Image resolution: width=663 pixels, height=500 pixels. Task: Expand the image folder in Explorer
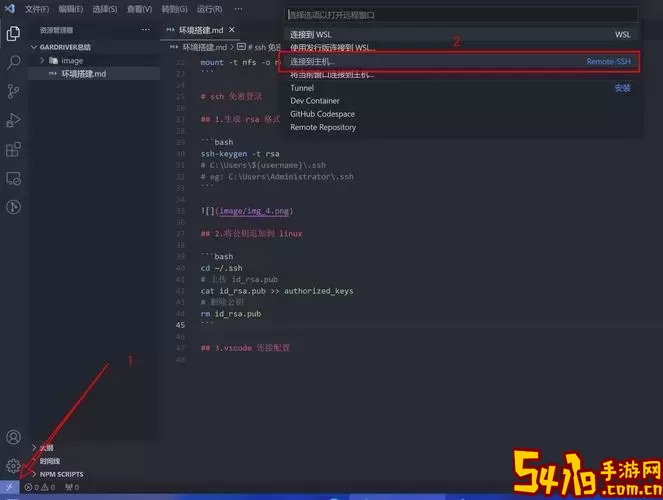pyautogui.click(x=93, y=61)
